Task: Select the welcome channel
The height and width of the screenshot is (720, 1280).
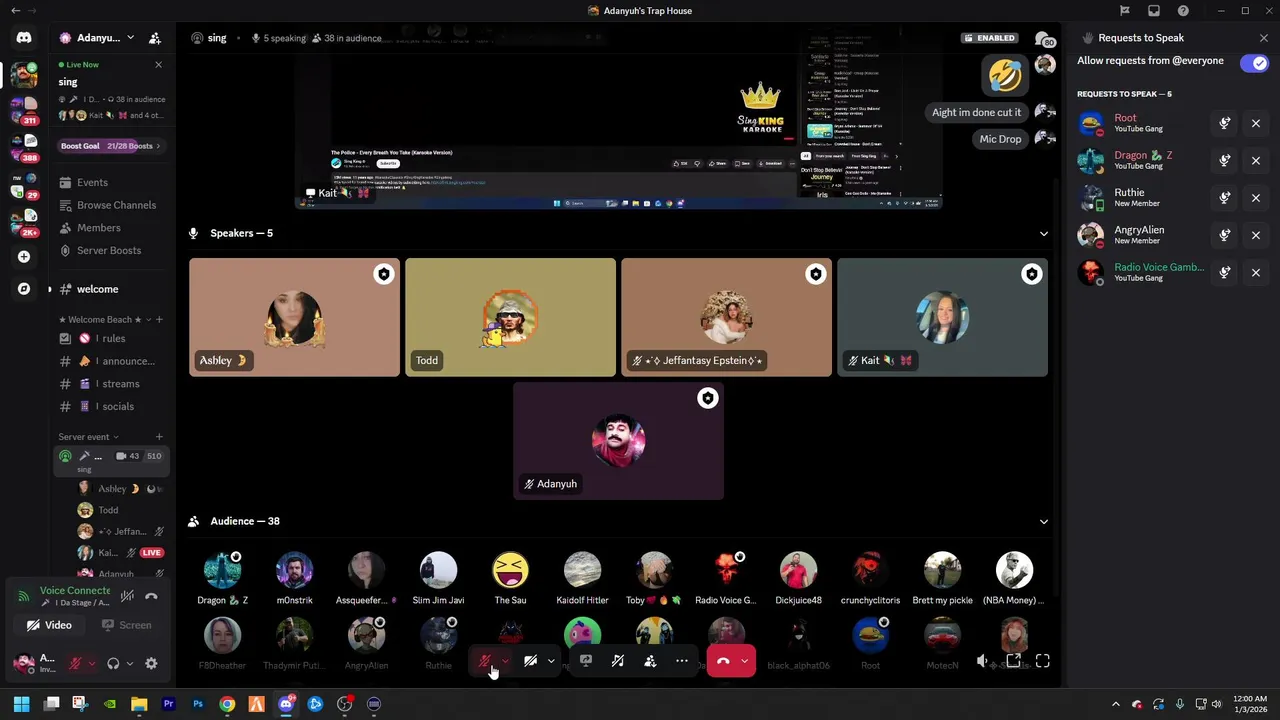Action: click(111, 289)
